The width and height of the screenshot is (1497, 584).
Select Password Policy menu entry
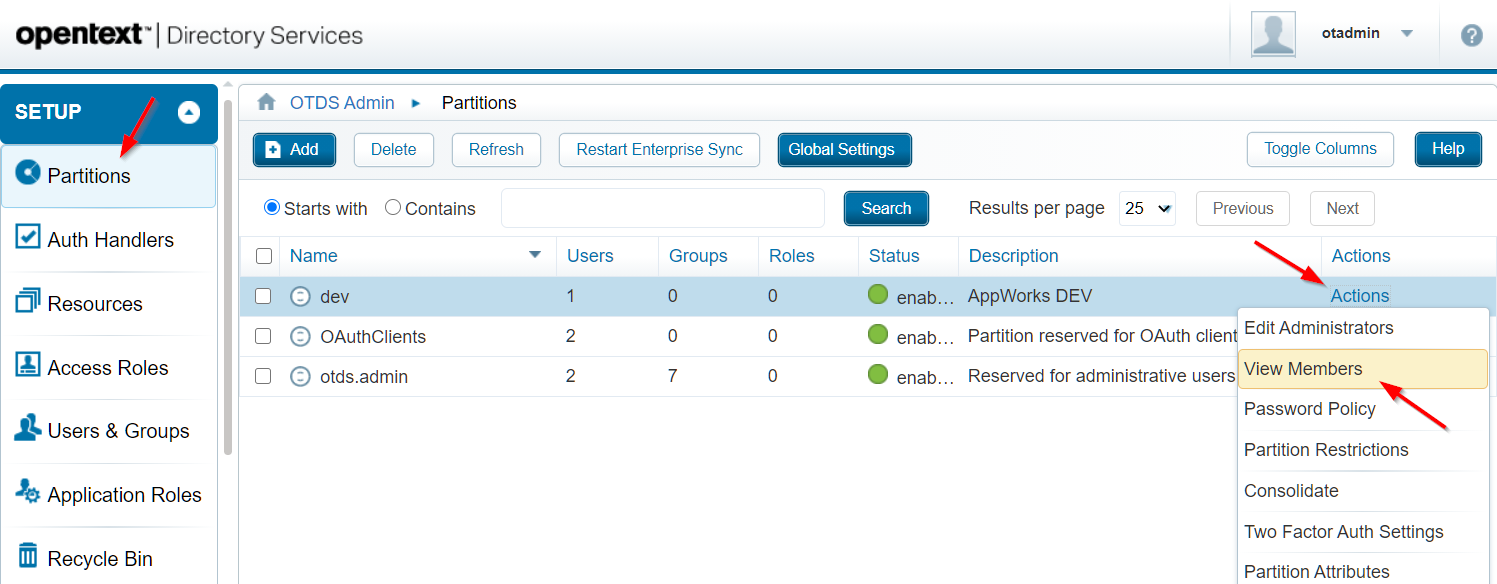click(1309, 409)
